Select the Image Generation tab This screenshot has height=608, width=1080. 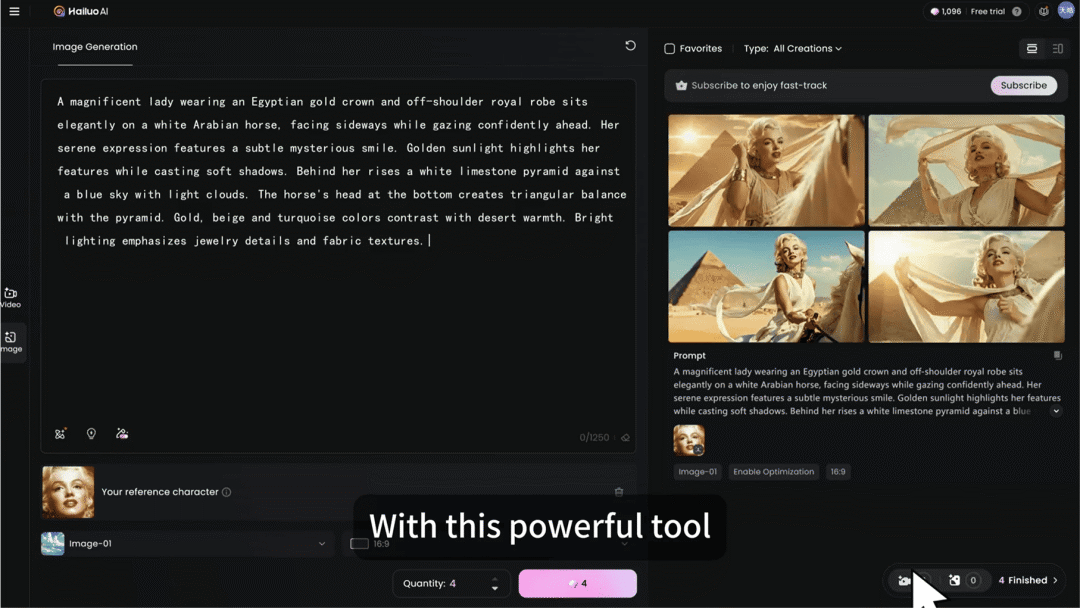point(95,47)
